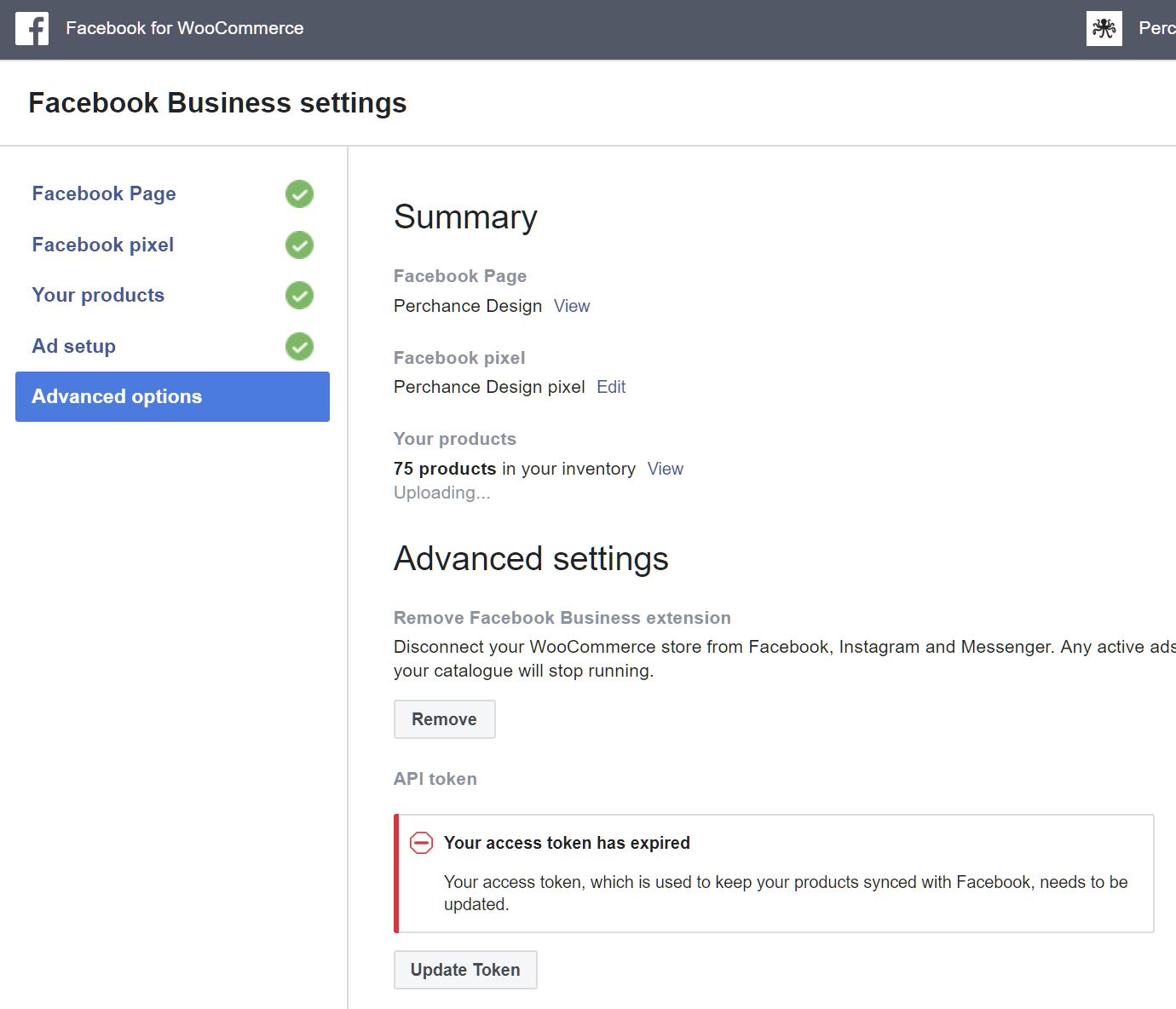
Task: Click the green check beside Ad setup
Action: tap(299, 347)
